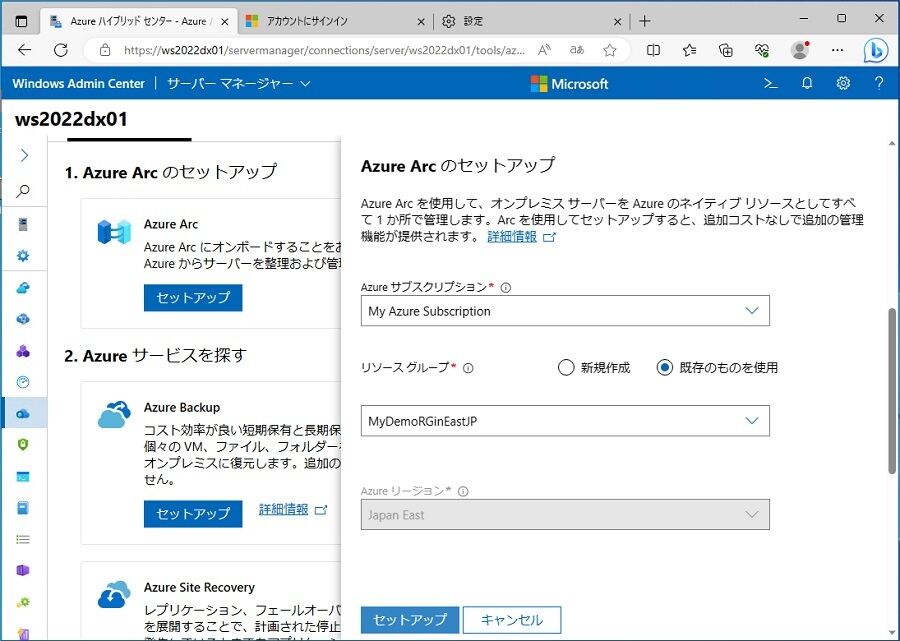Open the server overview icon in the sidebar

click(23, 224)
